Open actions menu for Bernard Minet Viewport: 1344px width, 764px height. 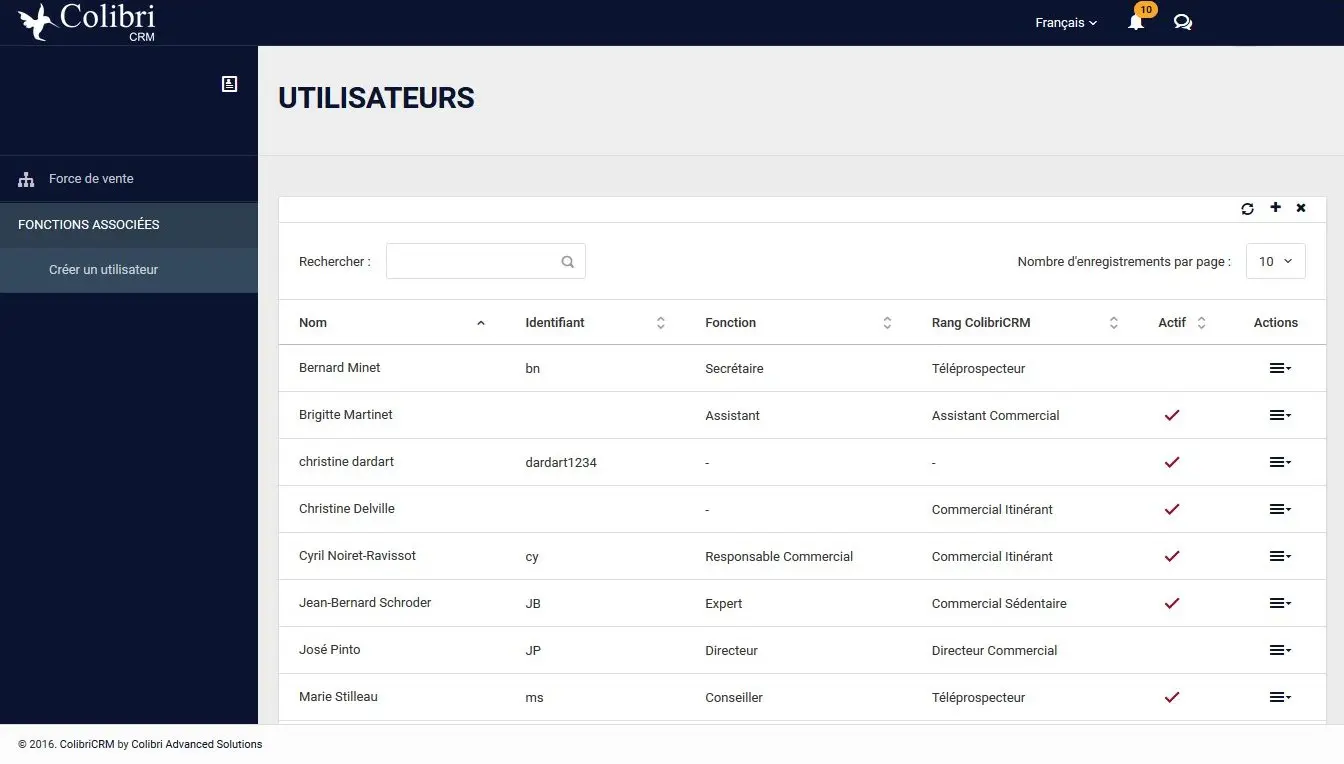(x=1279, y=368)
